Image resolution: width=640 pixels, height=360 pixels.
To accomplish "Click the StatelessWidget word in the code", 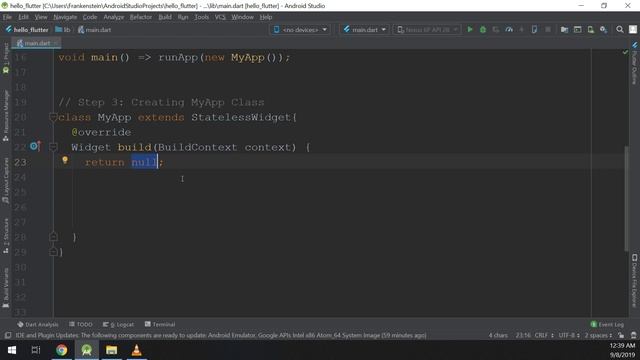I will coord(241,117).
